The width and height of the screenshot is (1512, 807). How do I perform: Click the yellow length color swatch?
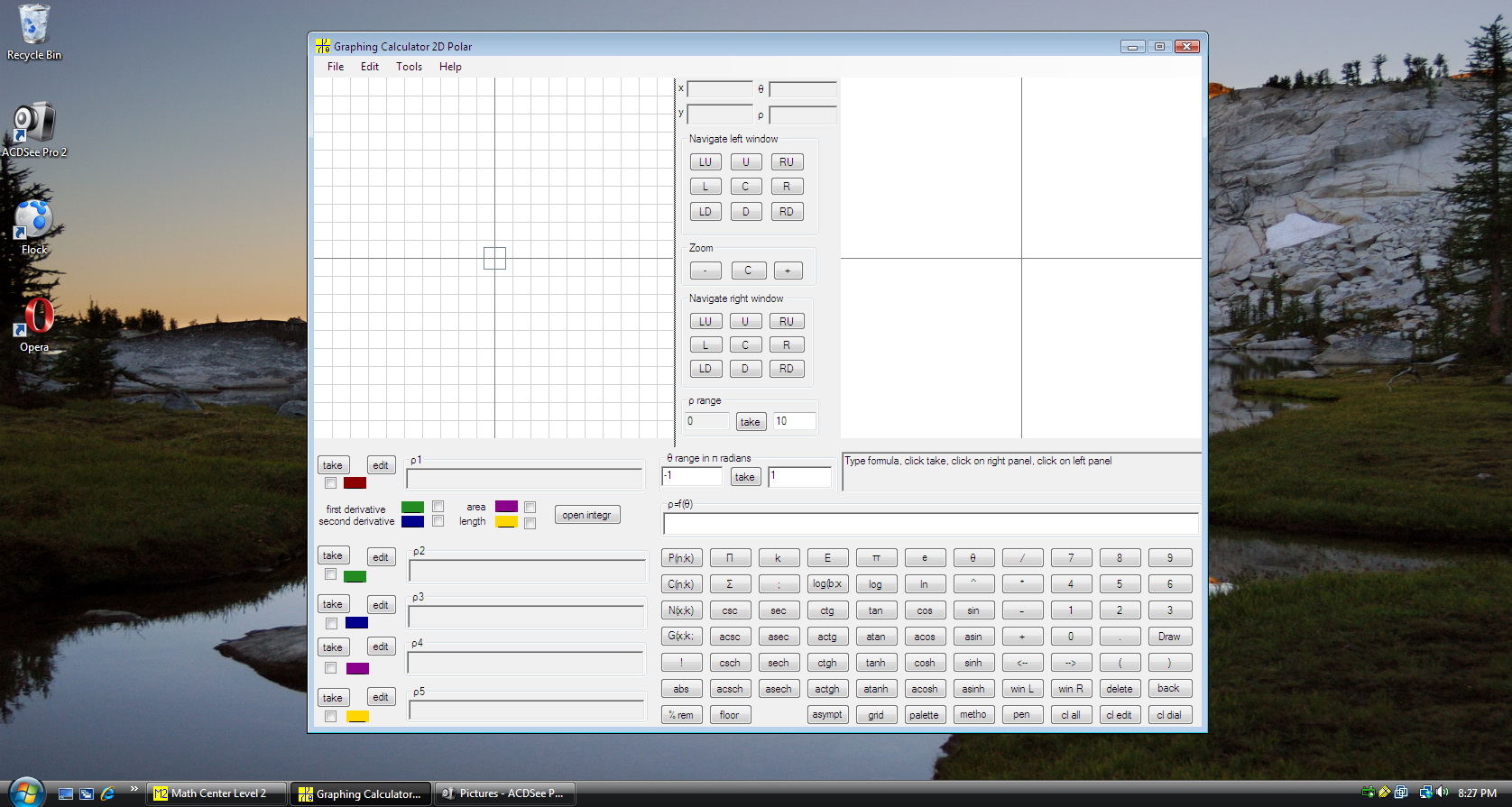506,522
